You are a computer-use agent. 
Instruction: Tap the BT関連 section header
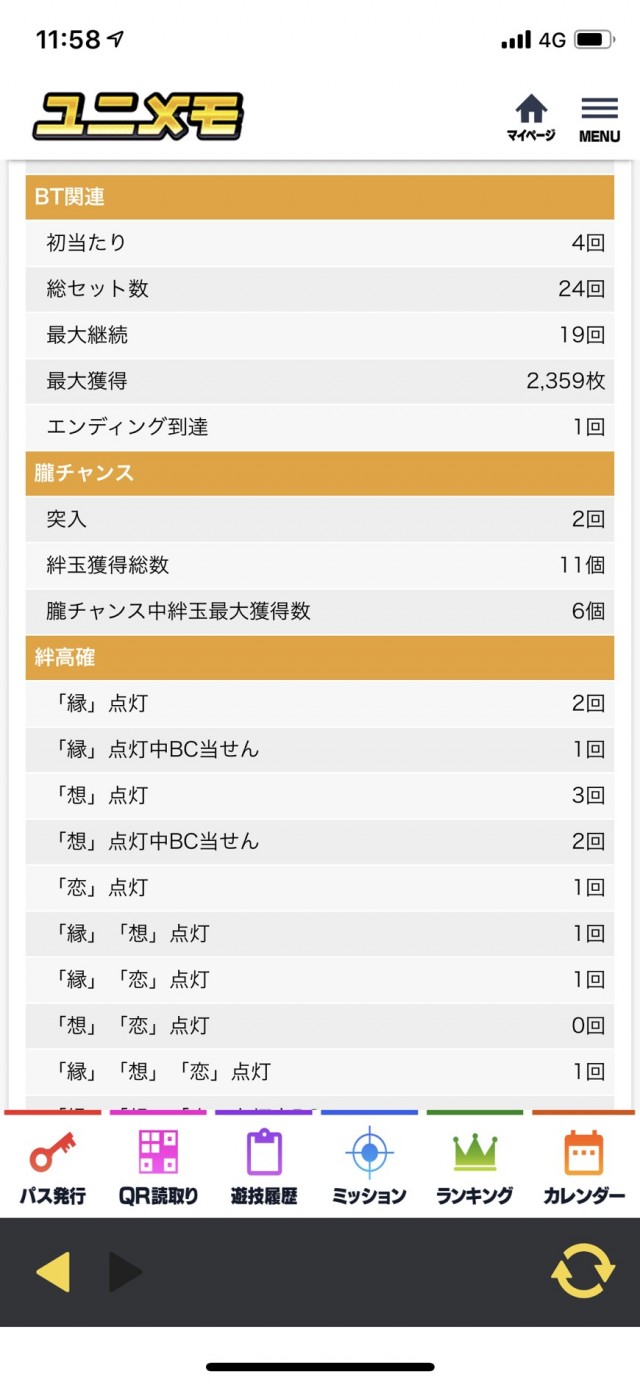click(320, 197)
